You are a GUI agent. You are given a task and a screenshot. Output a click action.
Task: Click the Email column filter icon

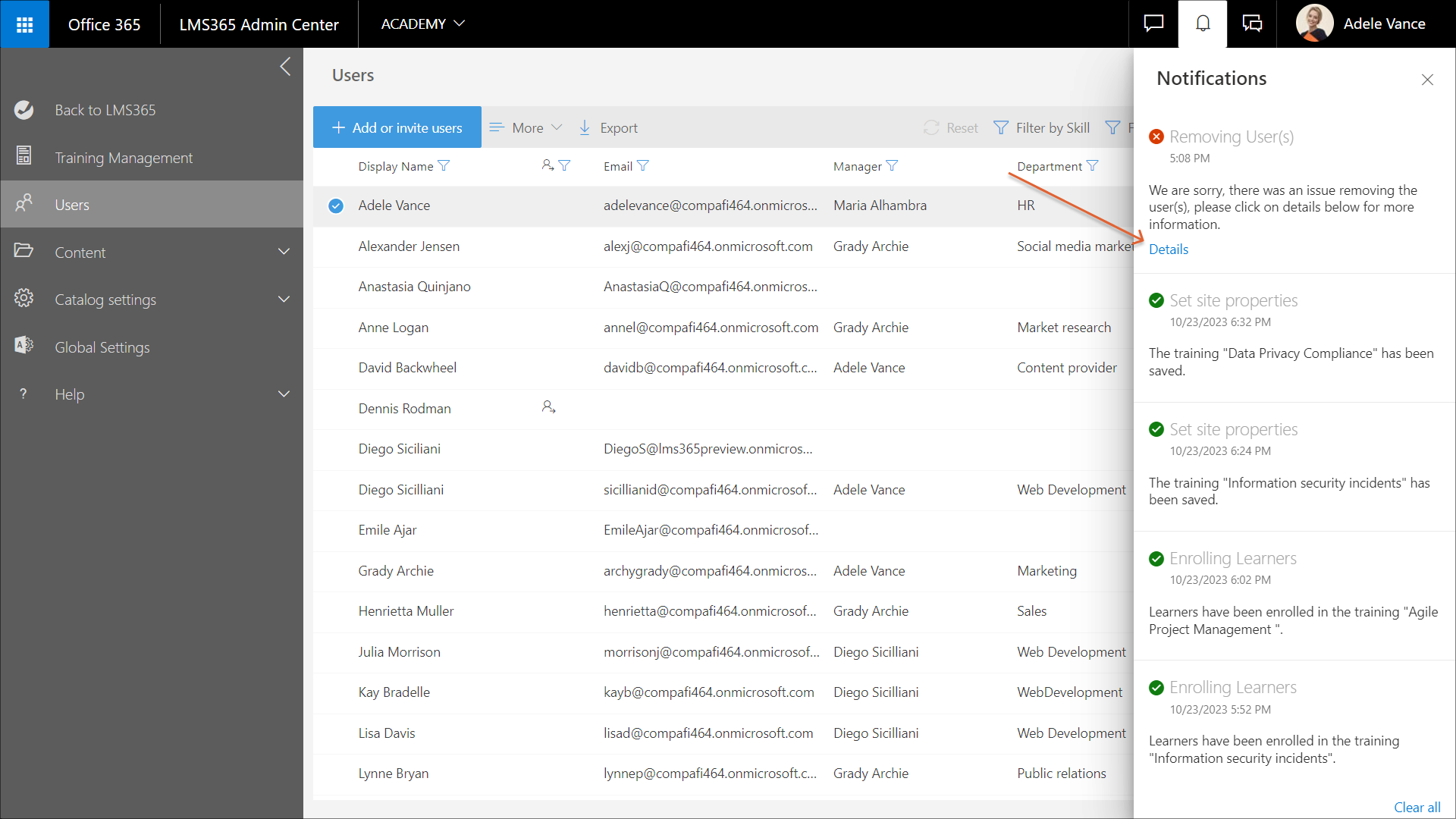coord(643,166)
